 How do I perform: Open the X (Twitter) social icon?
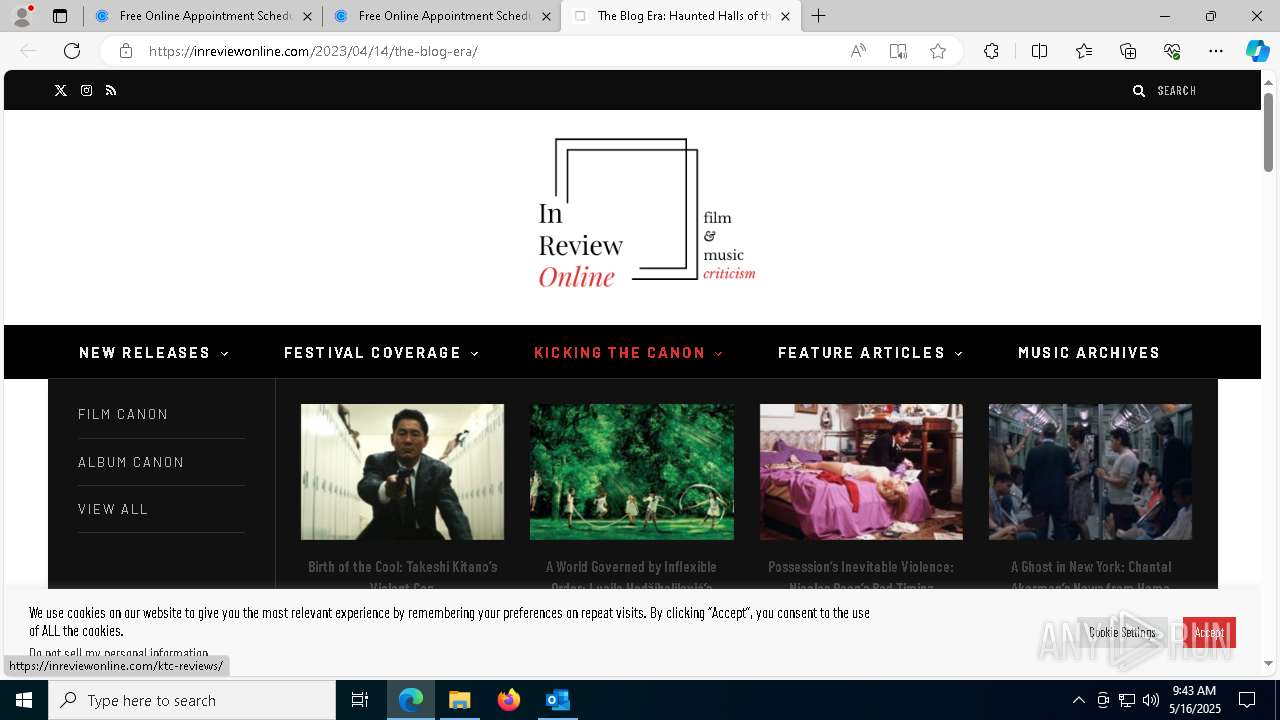61,91
